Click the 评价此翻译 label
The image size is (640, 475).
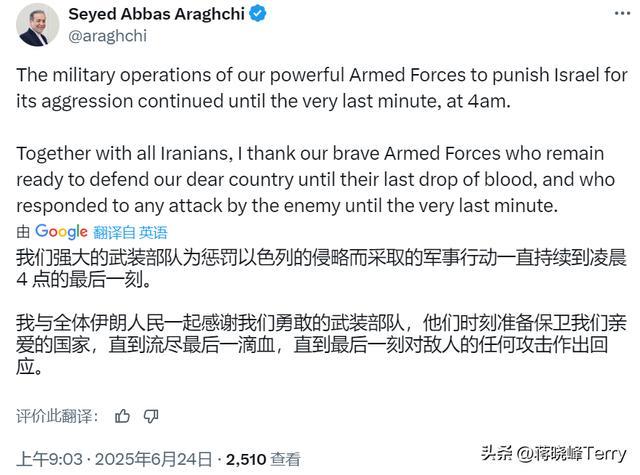coord(57,416)
